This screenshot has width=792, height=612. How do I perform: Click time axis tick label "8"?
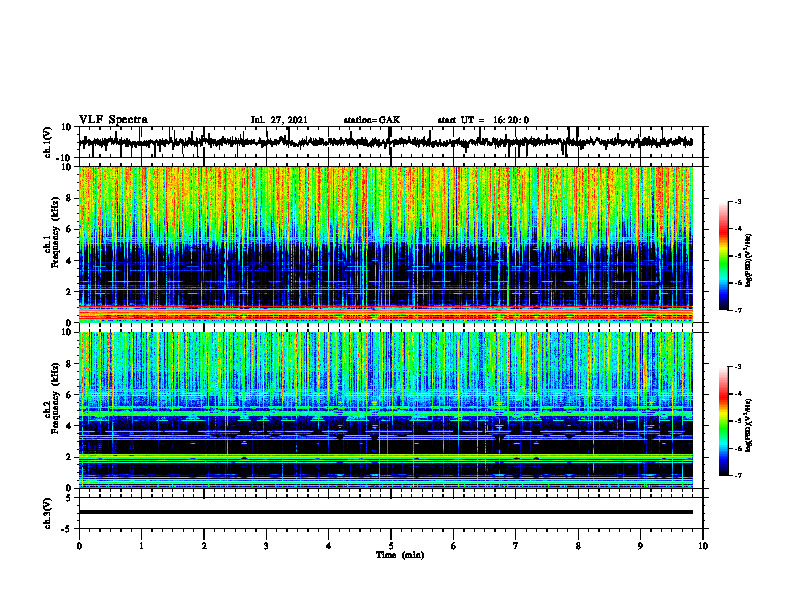click(578, 546)
